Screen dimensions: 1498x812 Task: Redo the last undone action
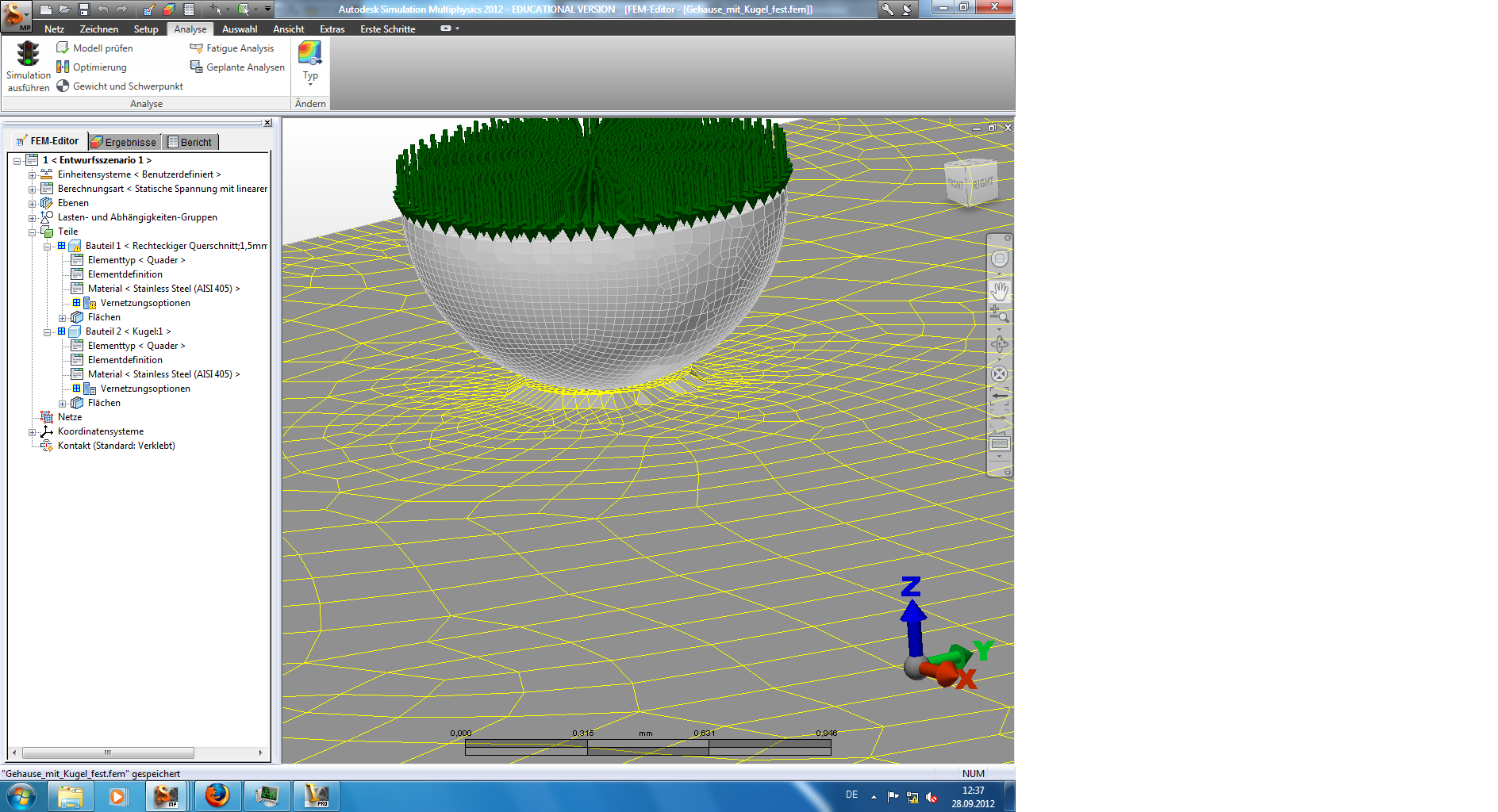[x=121, y=10]
